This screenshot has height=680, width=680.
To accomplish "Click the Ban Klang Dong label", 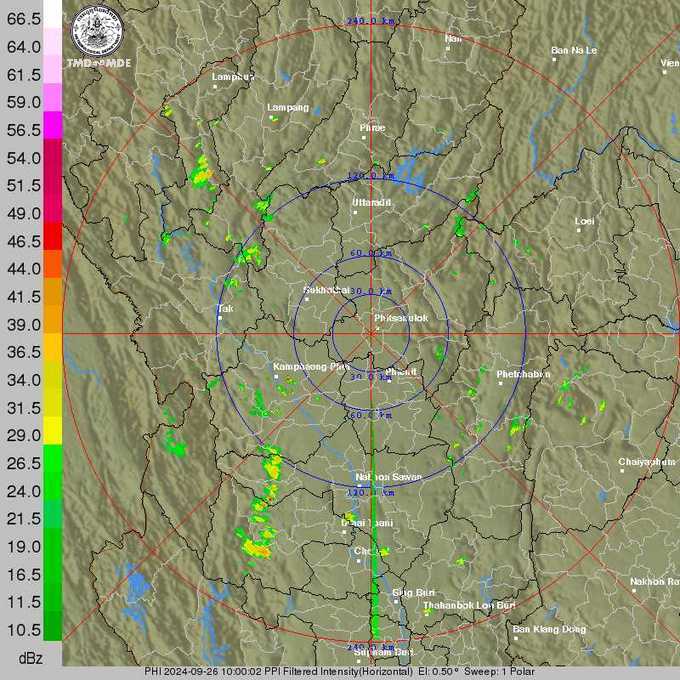I will tap(549, 629).
